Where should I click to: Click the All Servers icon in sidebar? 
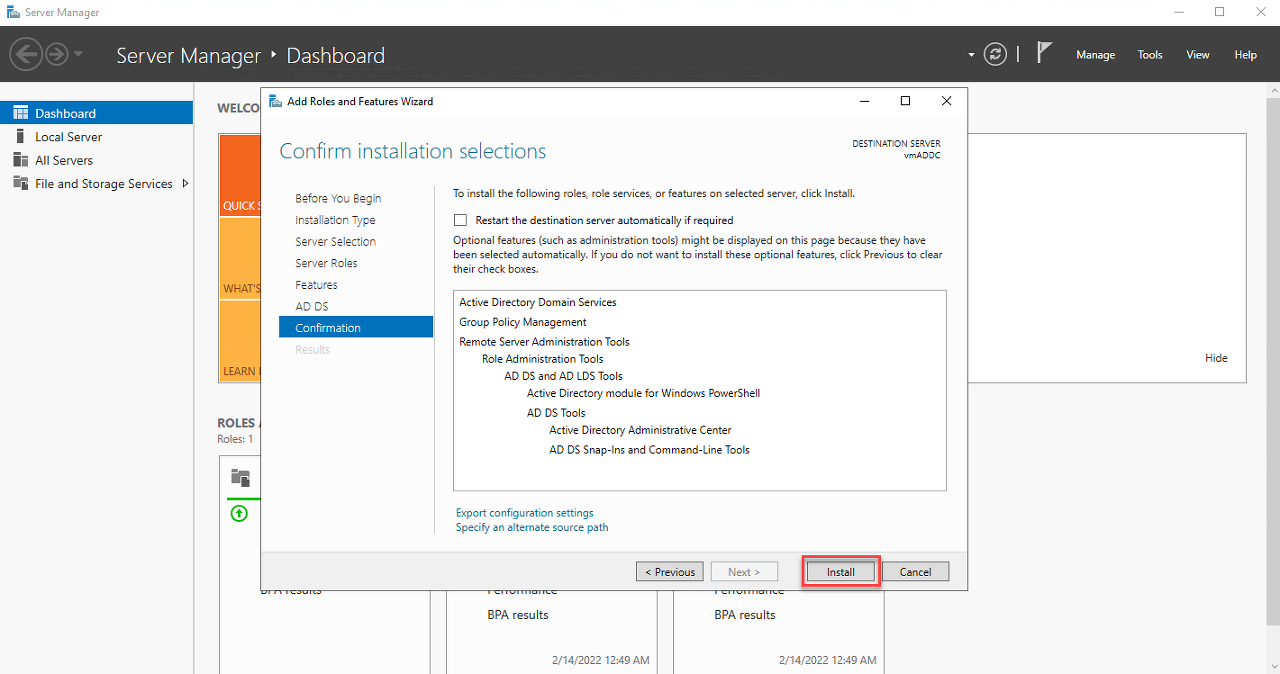(20, 160)
